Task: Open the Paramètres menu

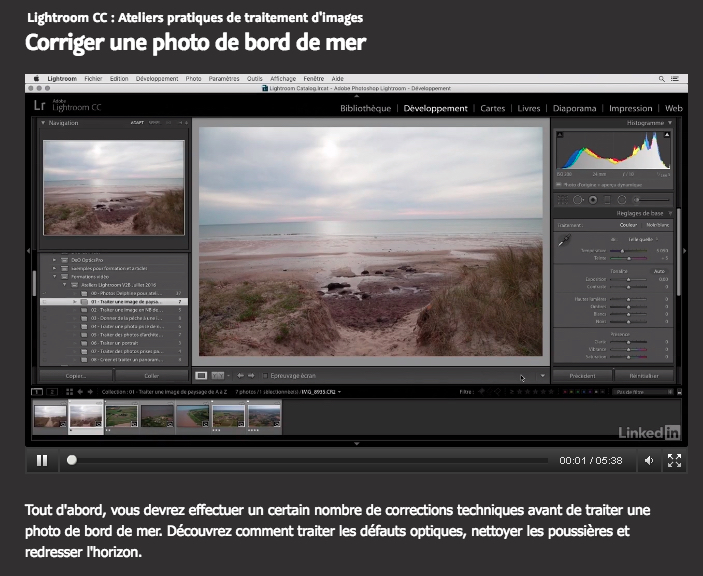Action: pyautogui.click(x=224, y=78)
